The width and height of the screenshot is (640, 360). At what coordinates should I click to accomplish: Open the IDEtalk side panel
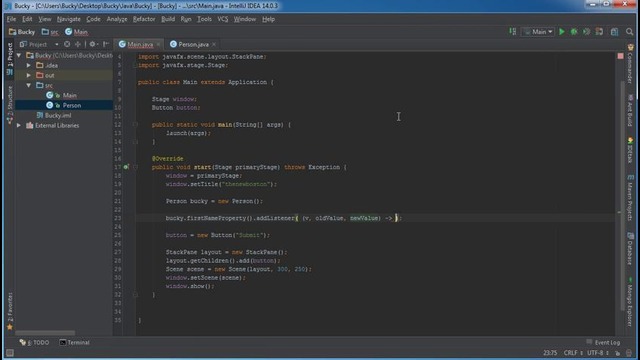point(630,151)
